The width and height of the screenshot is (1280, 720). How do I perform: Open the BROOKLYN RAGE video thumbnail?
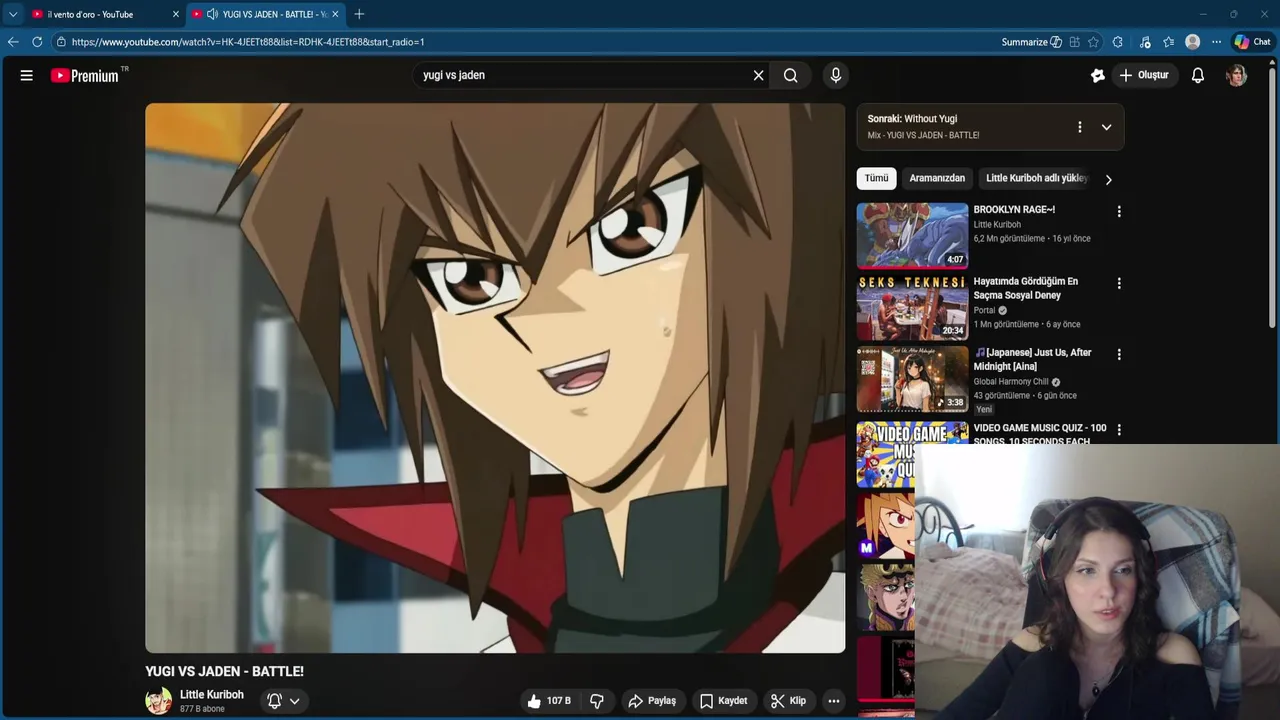[x=912, y=236]
